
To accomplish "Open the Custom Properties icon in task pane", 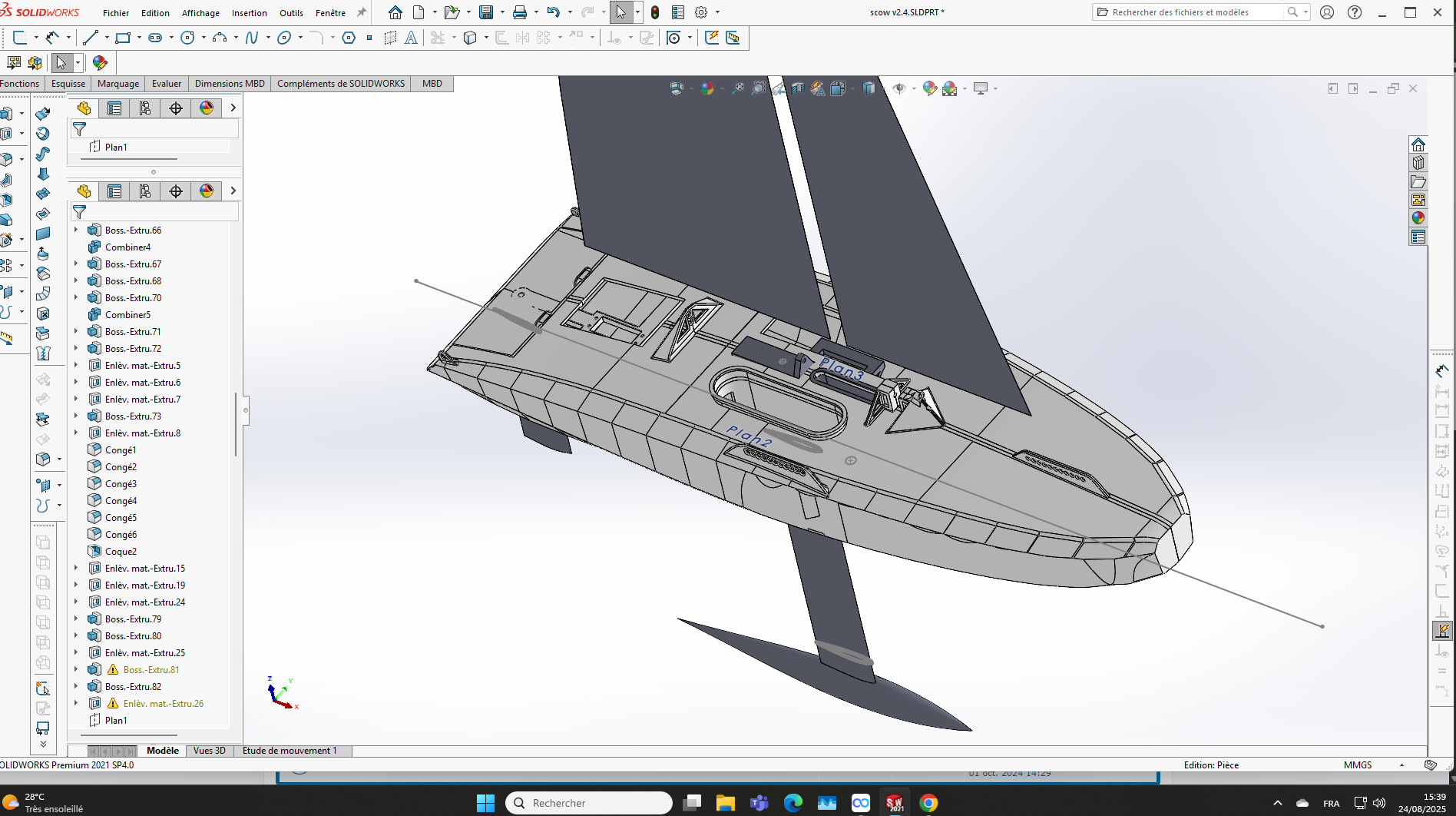I will 1418,237.
